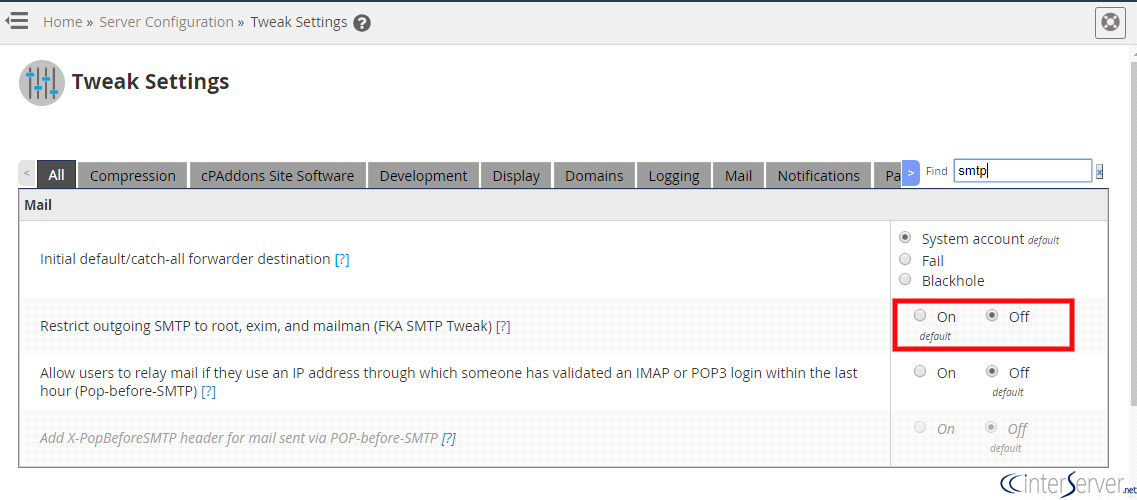Switch to the Mail tab
This screenshot has height=500, width=1137.
[738, 175]
